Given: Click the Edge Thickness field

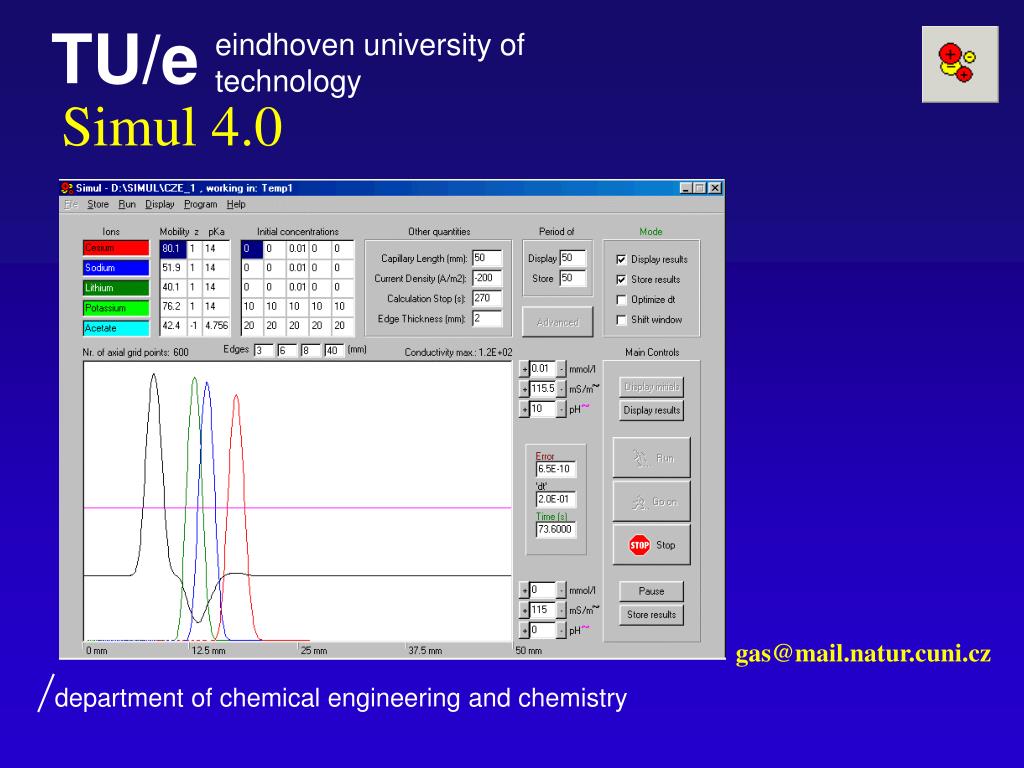Looking at the screenshot, I should pyautogui.click(x=487, y=319).
